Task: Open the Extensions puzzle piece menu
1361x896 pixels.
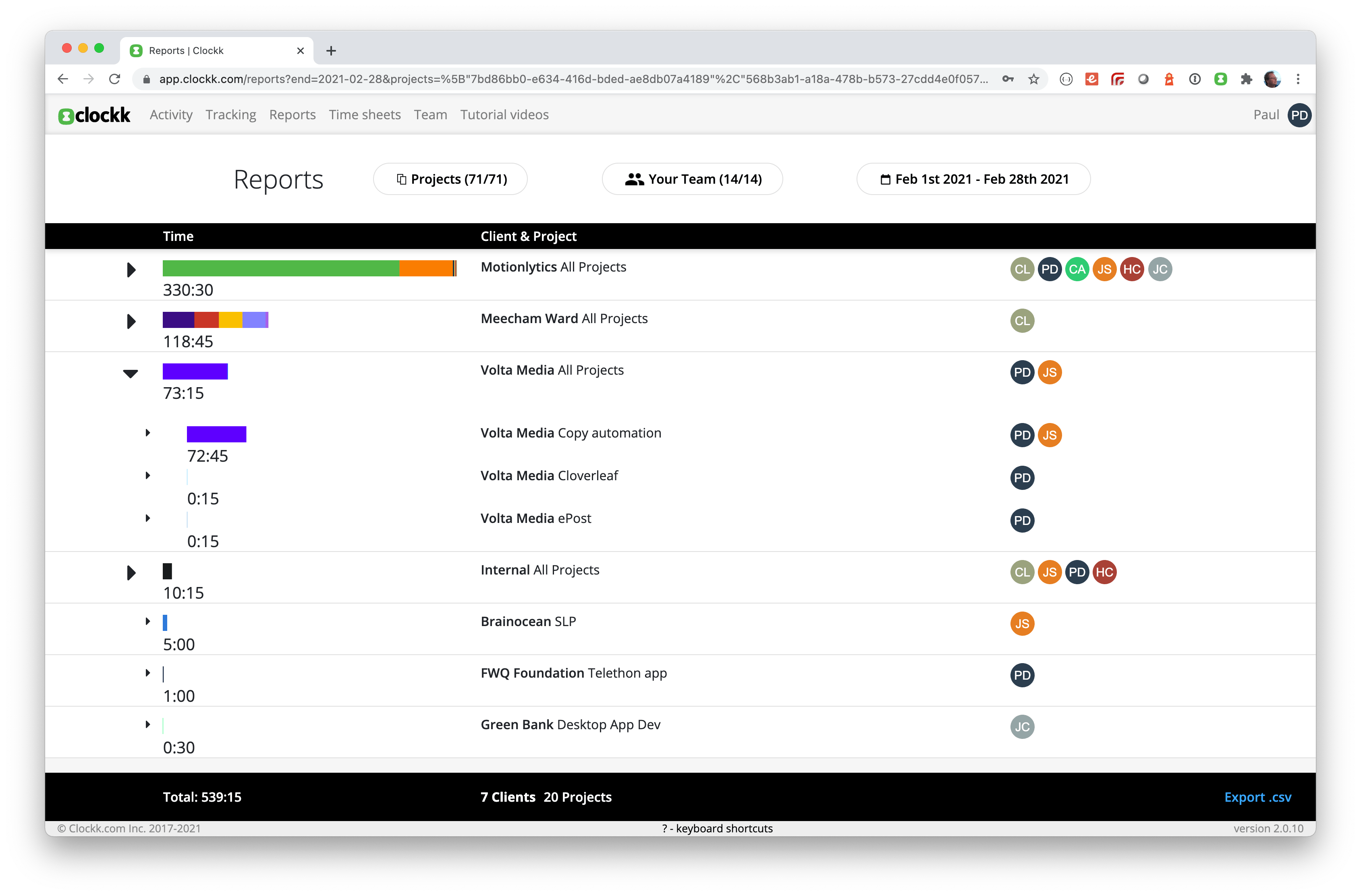Action: [1246, 79]
